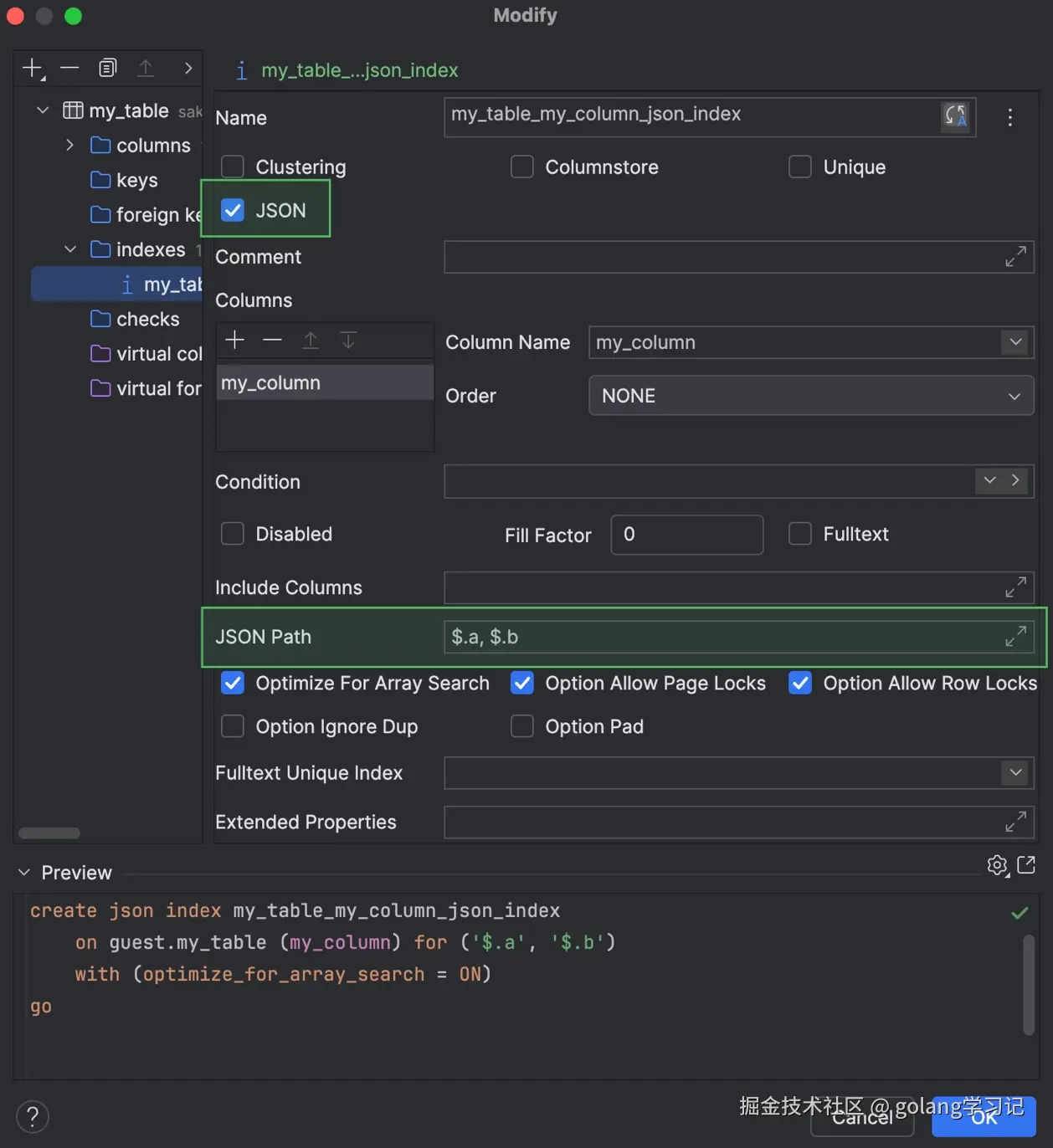Select the keys folder in tree
Viewport: 1053px width, 1148px height.
(136, 180)
